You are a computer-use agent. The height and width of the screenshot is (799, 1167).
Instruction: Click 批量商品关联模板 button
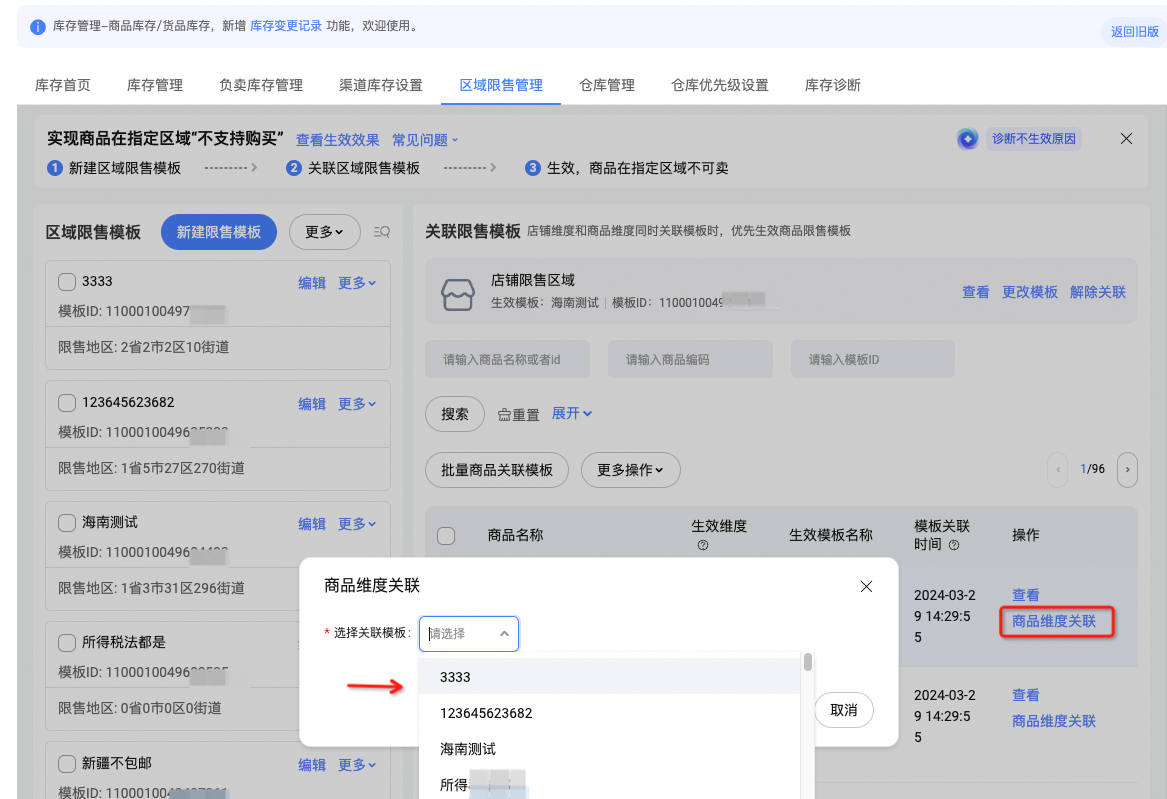click(x=497, y=470)
